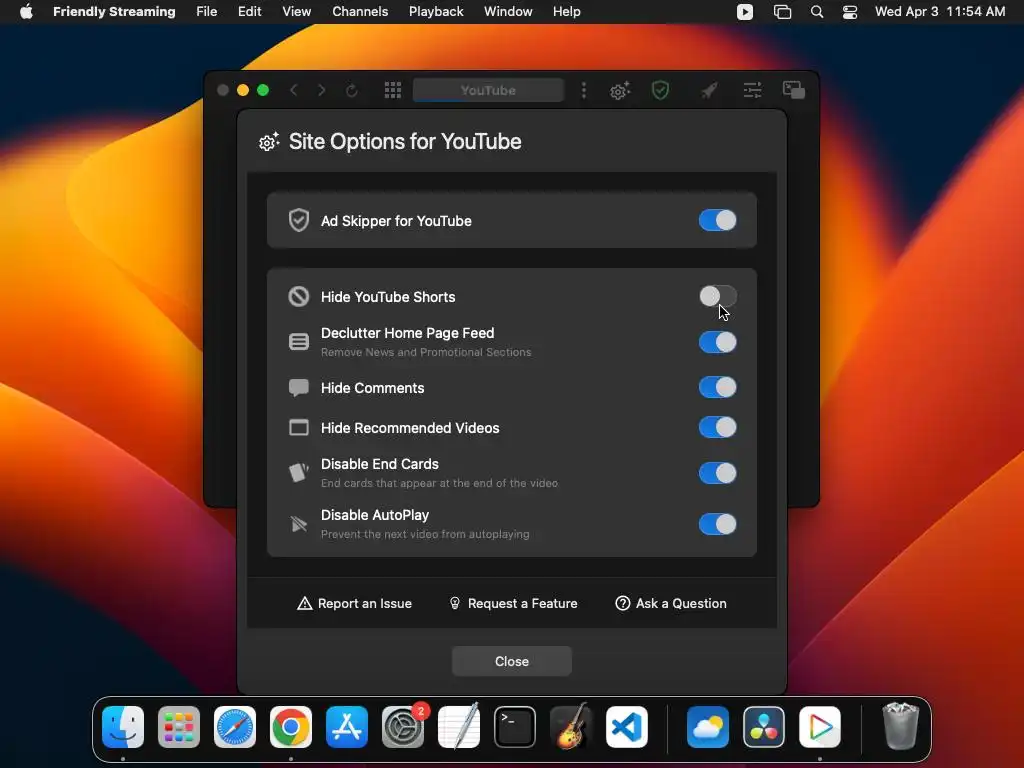Toggle Hide Recommended Videos switch
Viewport: 1024px width, 768px height.
pyautogui.click(x=717, y=428)
